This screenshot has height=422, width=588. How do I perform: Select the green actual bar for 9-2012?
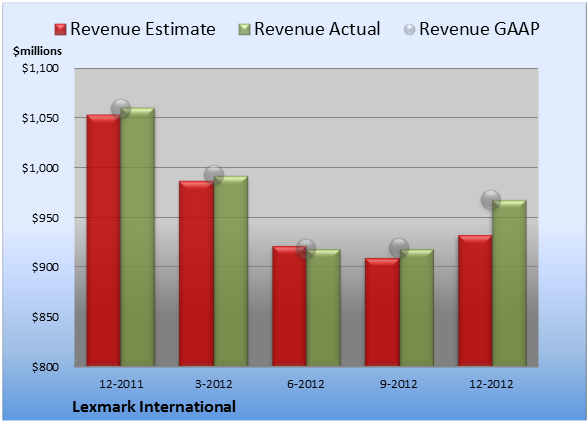pyautogui.click(x=417, y=308)
